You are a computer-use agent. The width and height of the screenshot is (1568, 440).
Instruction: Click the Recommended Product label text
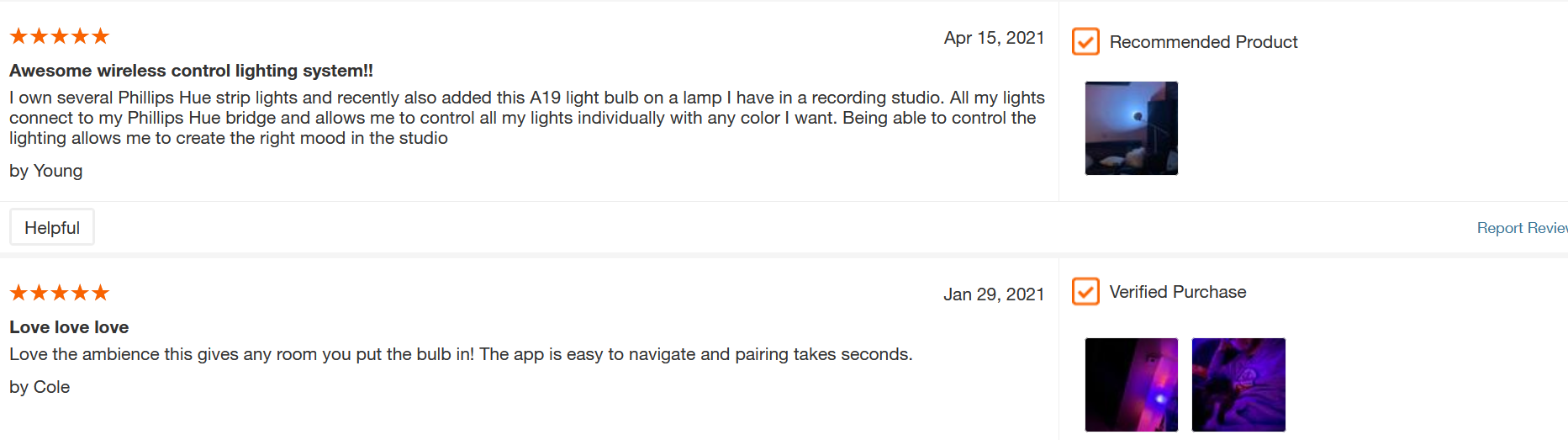pyautogui.click(x=1203, y=42)
